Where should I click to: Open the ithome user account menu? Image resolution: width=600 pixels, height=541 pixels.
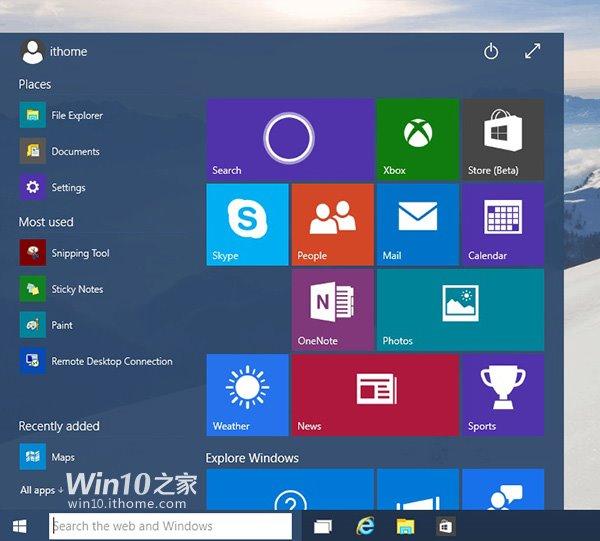[53, 51]
